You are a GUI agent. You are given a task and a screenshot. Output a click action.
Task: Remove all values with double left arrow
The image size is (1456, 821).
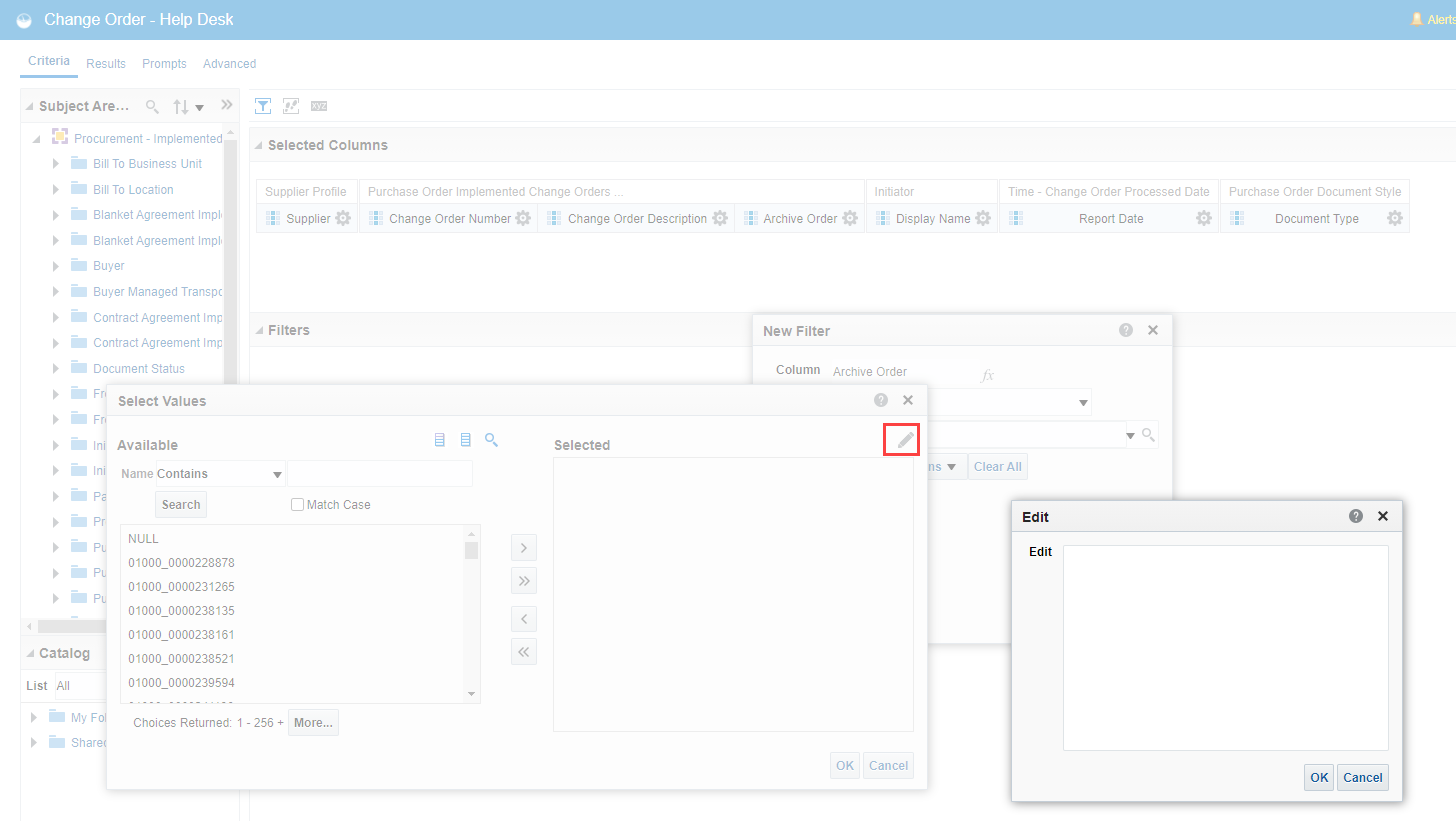pos(524,652)
